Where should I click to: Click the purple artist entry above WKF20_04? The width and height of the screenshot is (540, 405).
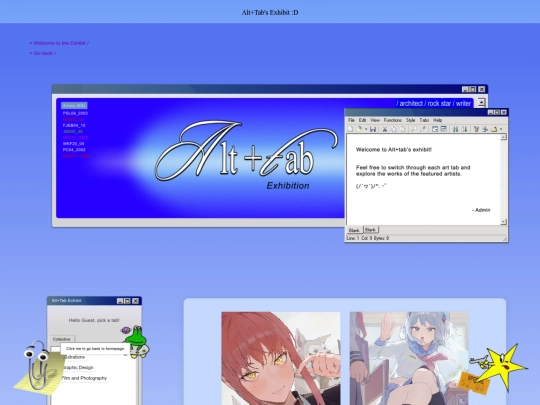(75, 137)
